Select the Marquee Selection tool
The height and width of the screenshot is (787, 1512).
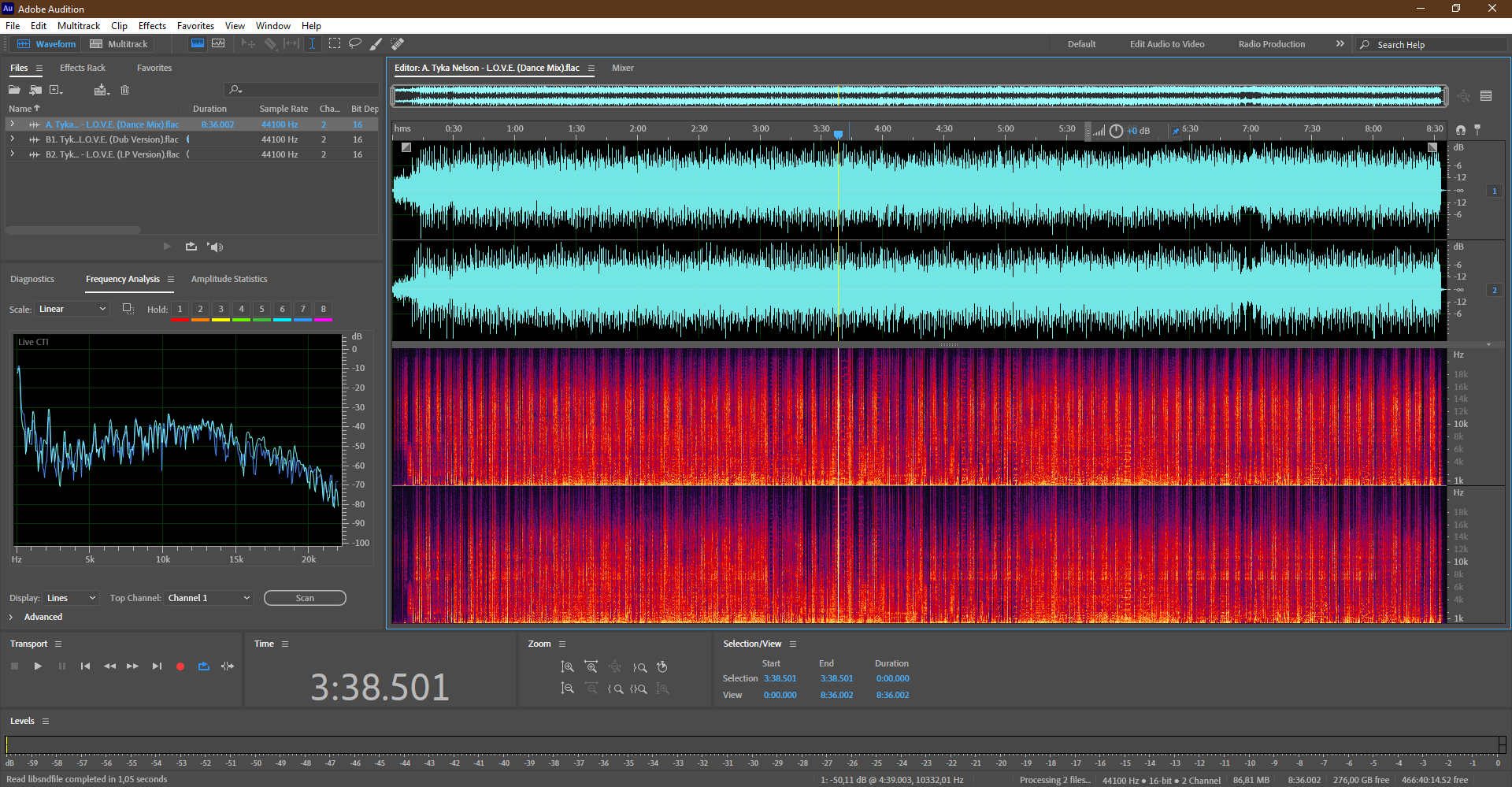point(335,44)
